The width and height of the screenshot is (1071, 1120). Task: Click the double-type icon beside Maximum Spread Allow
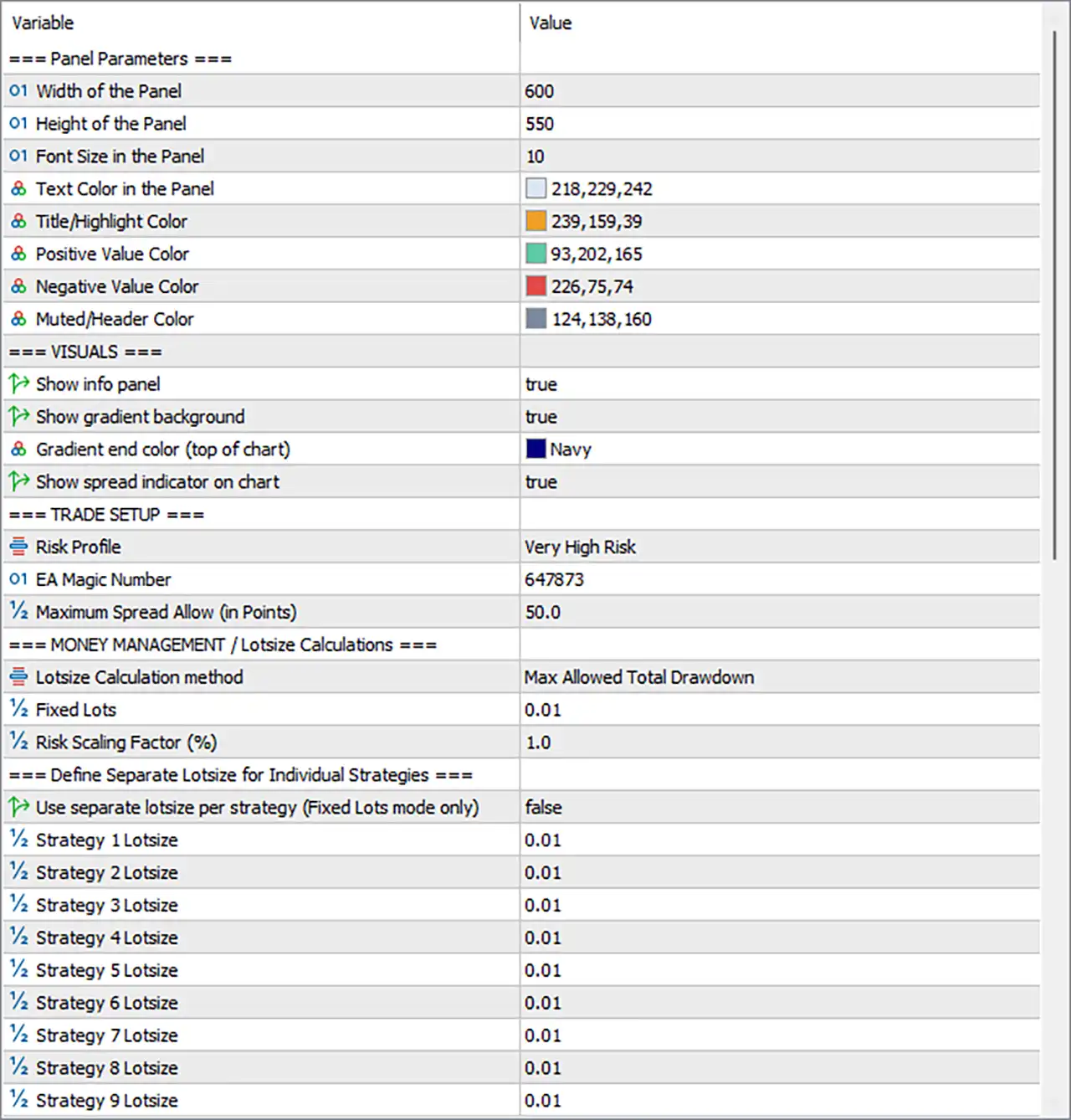18,612
